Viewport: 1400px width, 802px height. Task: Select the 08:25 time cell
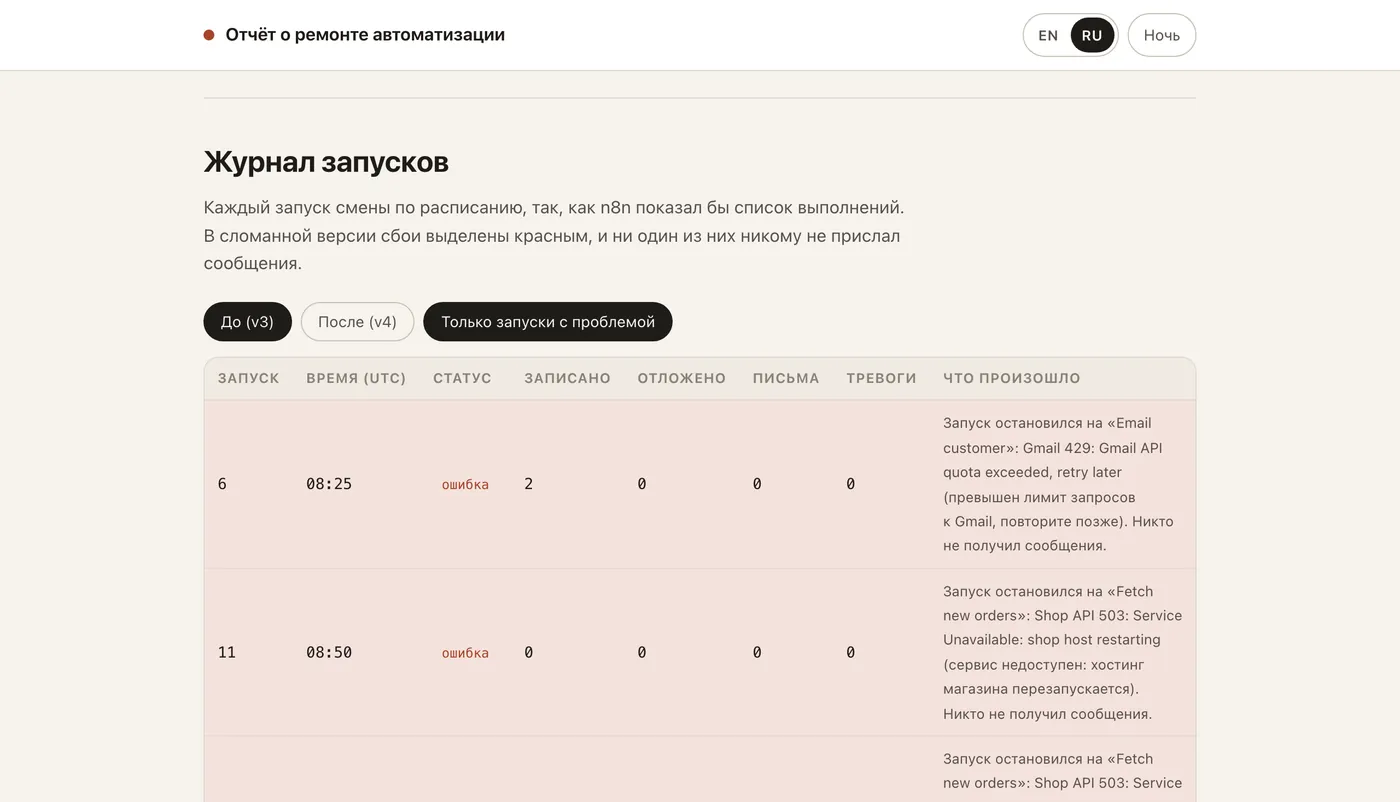[329, 484]
